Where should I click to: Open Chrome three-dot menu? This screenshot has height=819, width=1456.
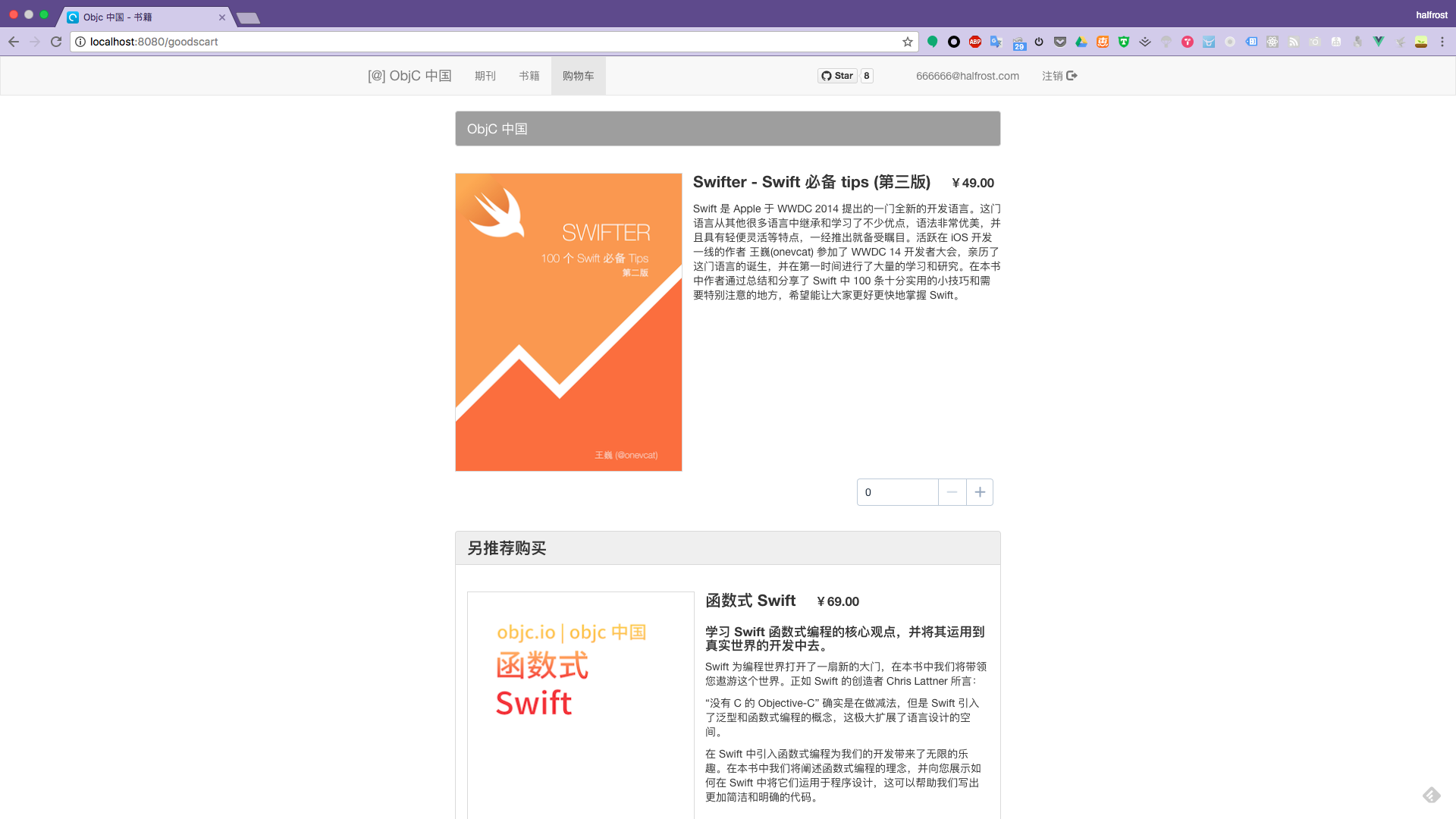(1442, 42)
